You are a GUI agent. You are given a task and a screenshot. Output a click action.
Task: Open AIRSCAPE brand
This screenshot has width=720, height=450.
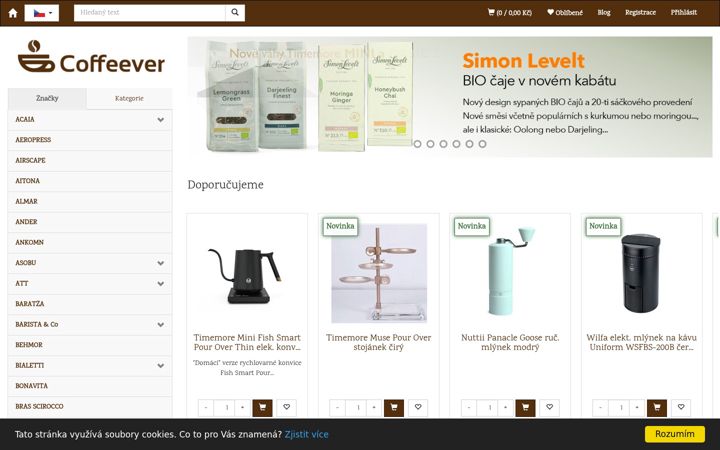click(90, 161)
